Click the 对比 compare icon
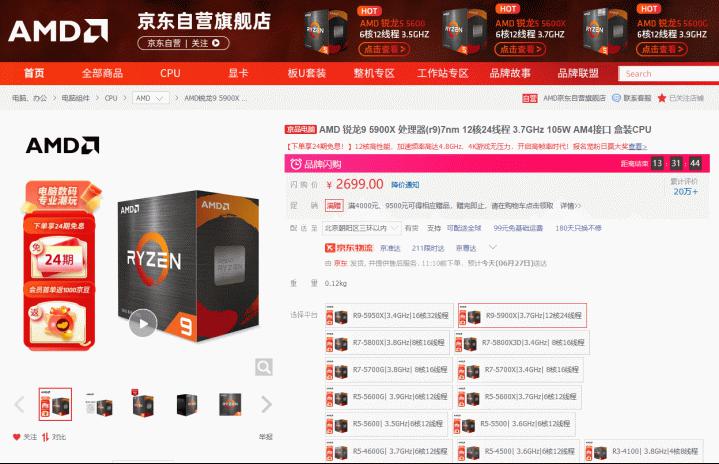The width and height of the screenshot is (719, 464). tap(45, 437)
